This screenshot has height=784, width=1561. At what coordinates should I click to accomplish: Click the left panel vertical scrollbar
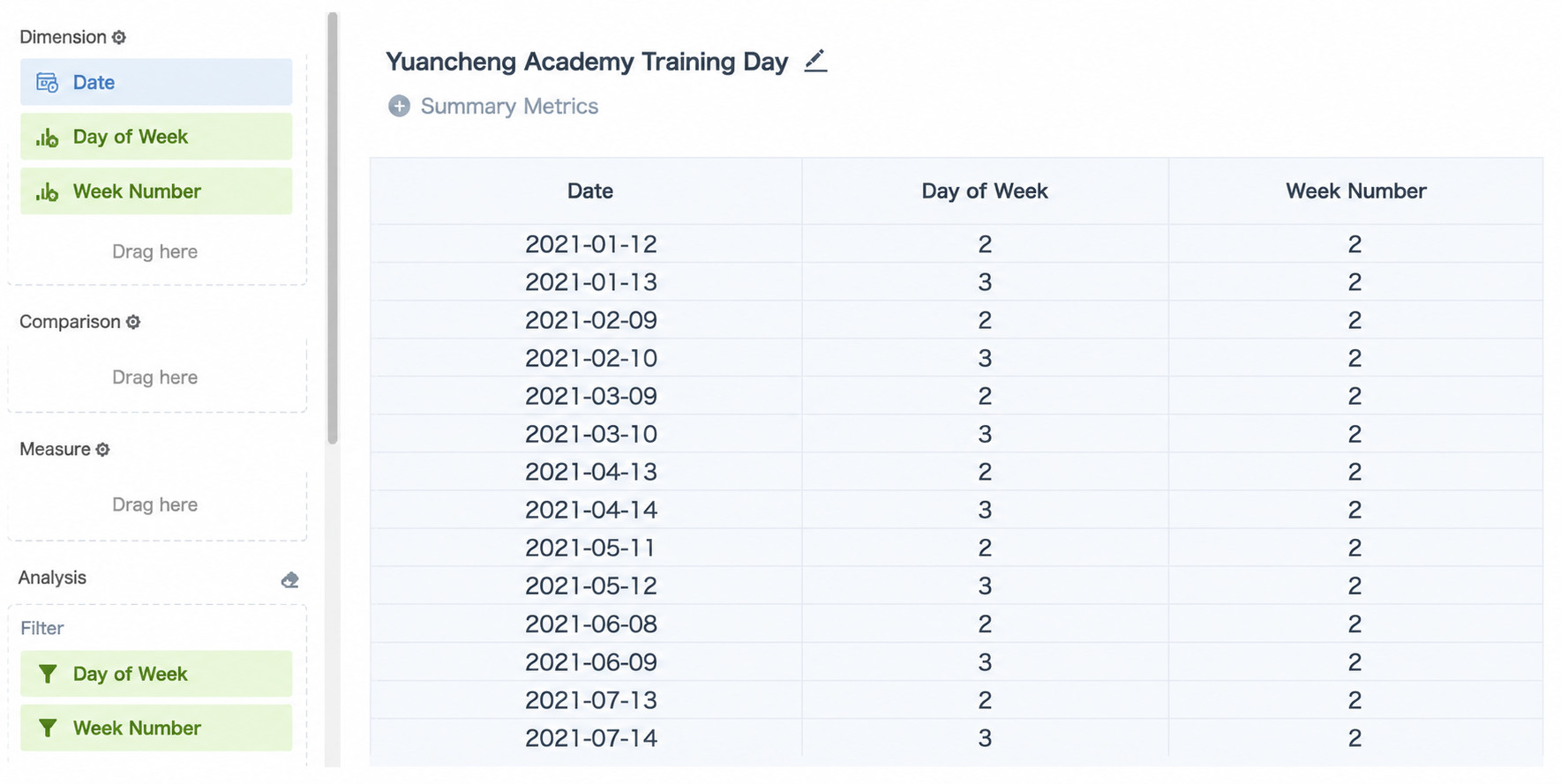coord(333,228)
